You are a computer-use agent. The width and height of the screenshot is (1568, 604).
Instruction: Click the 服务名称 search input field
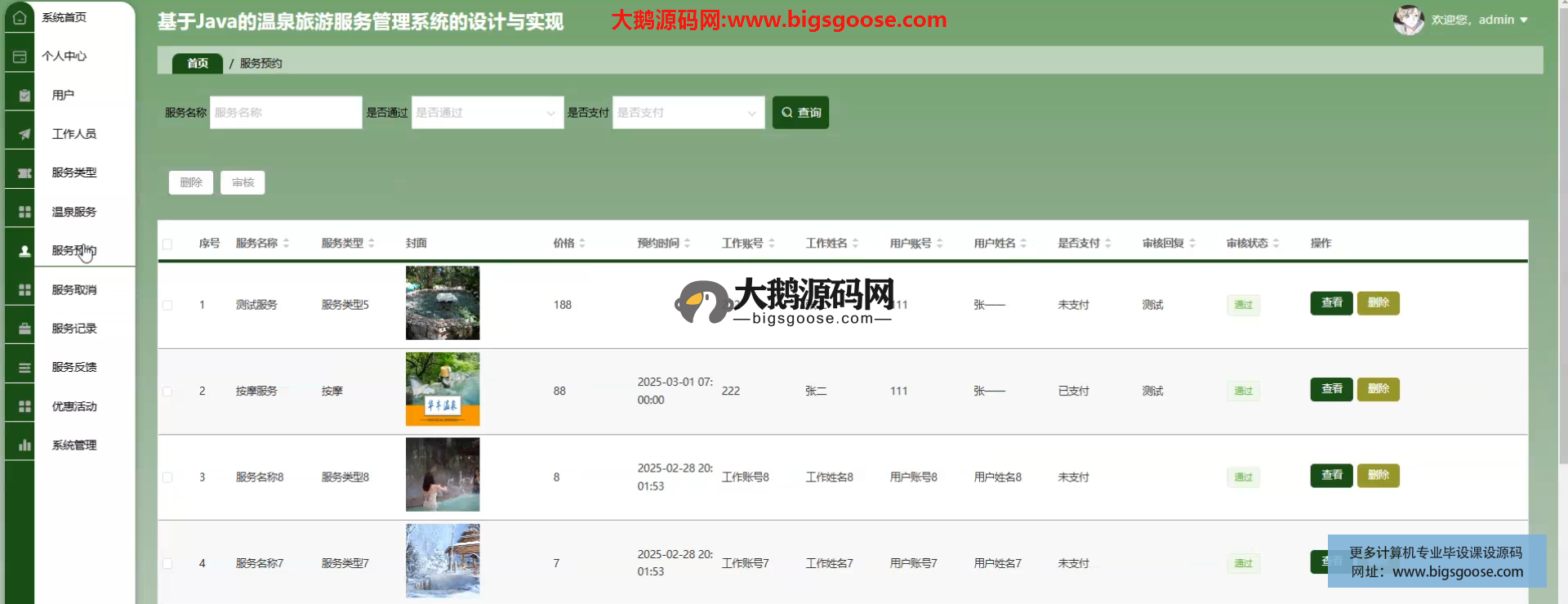[x=285, y=113]
